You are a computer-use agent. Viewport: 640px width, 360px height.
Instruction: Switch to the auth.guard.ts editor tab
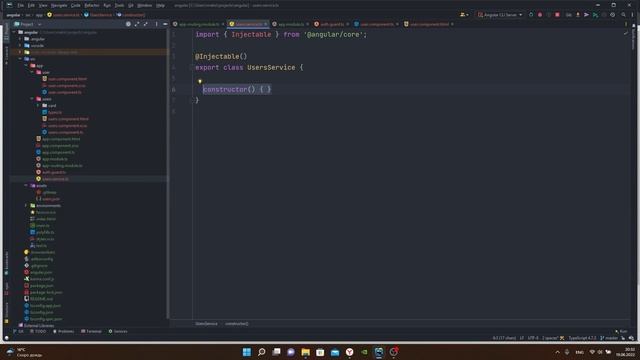331,24
